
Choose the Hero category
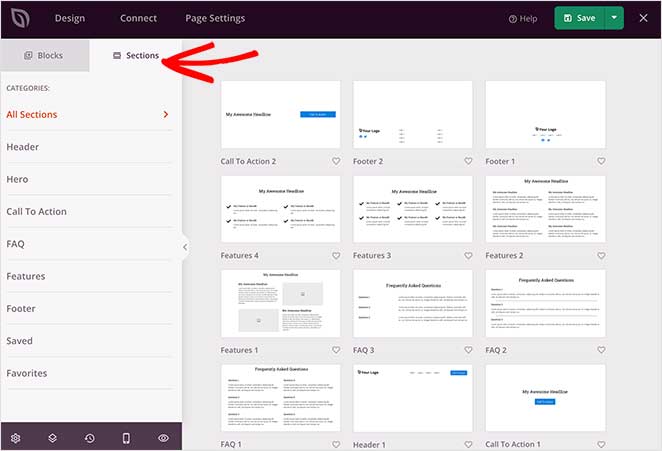pos(18,179)
